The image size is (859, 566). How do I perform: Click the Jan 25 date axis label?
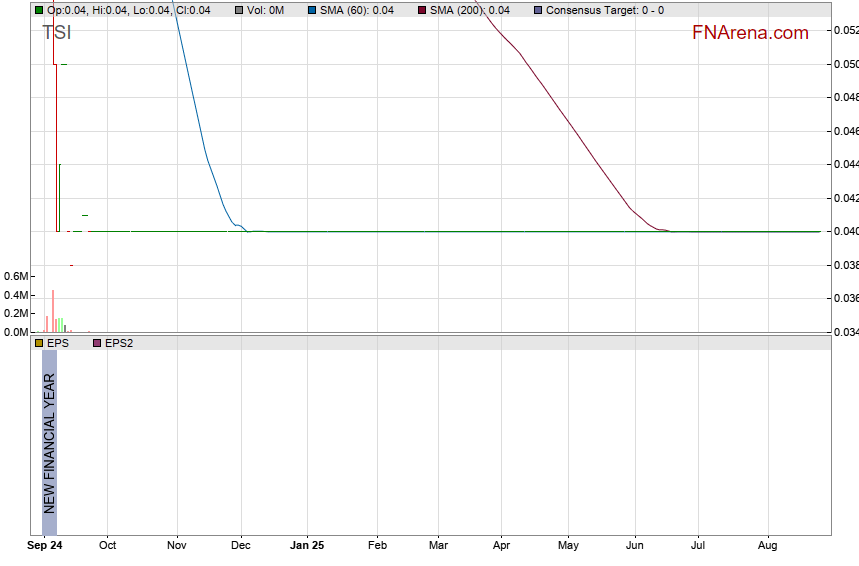307,546
